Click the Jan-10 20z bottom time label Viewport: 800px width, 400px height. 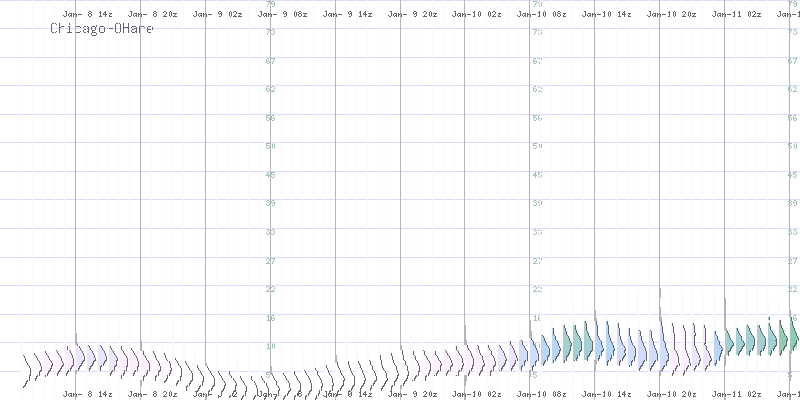[672, 395]
